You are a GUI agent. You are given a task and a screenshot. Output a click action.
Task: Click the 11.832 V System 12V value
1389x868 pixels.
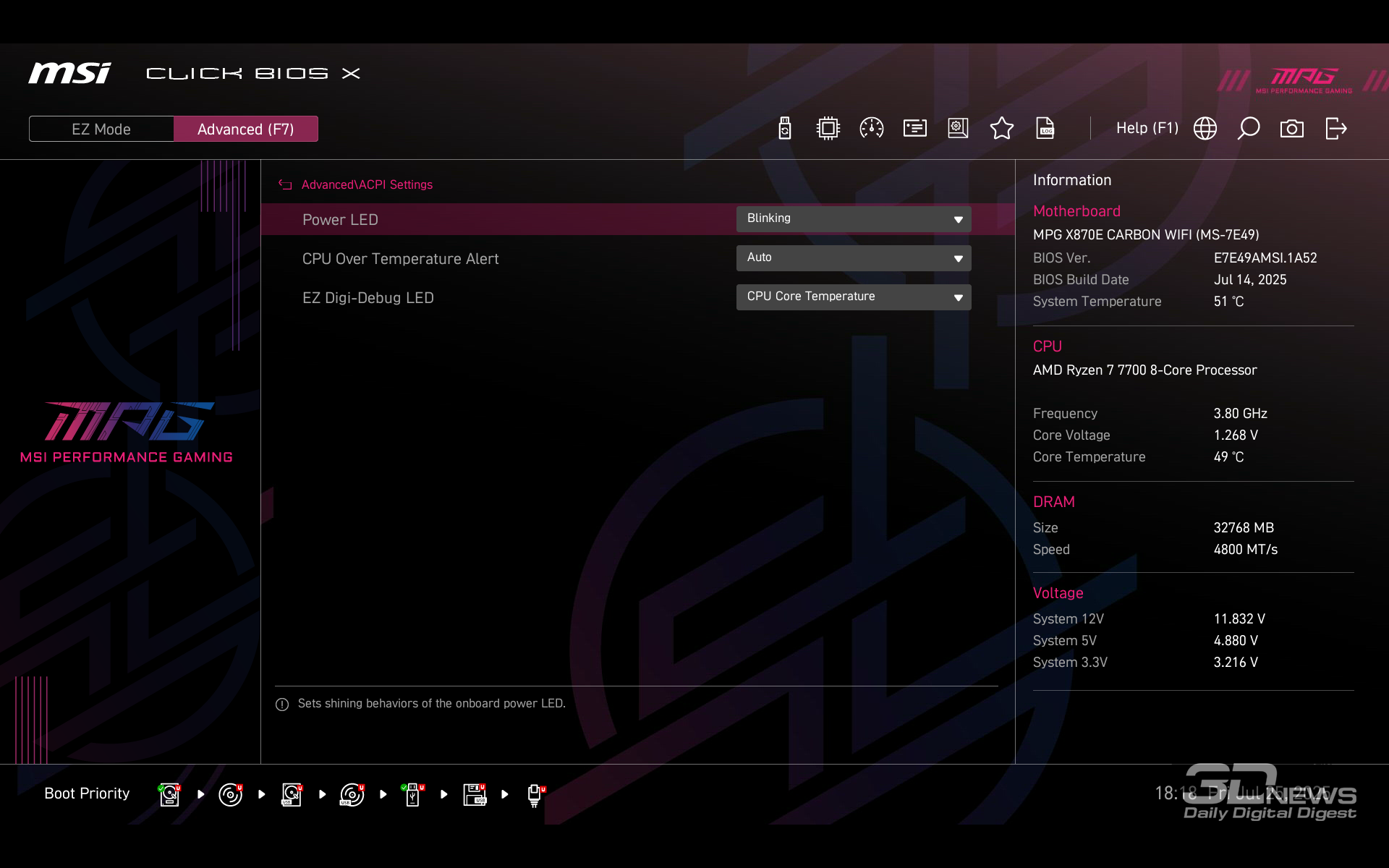(x=1239, y=619)
